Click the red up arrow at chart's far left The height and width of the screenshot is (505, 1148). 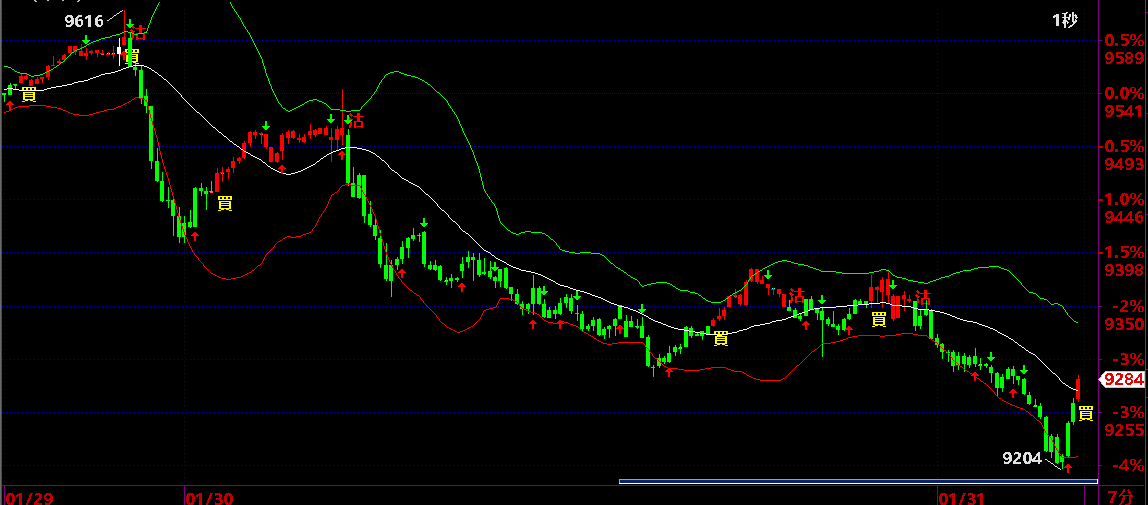[10, 104]
